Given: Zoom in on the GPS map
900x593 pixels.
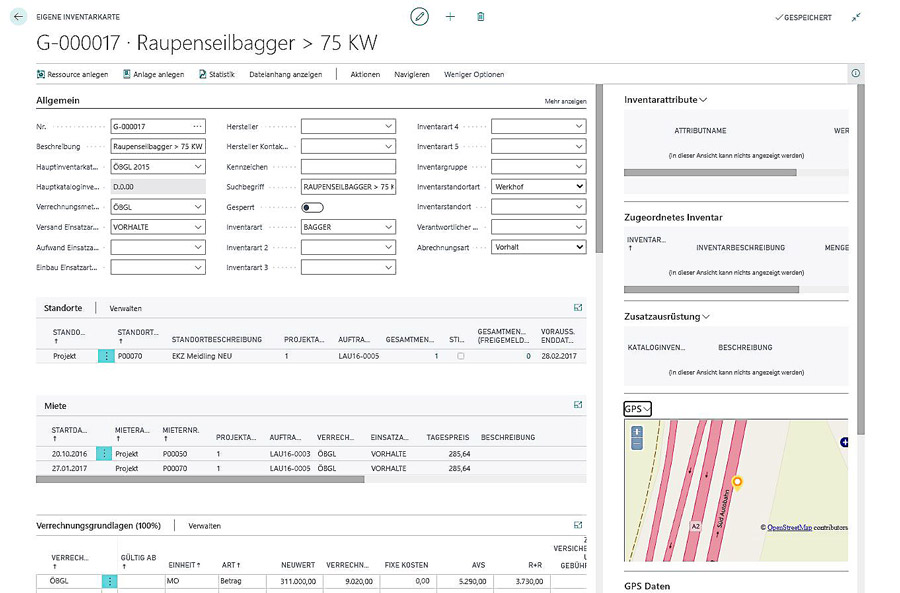Looking at the screenshot, I should click(x=637, y=432).
